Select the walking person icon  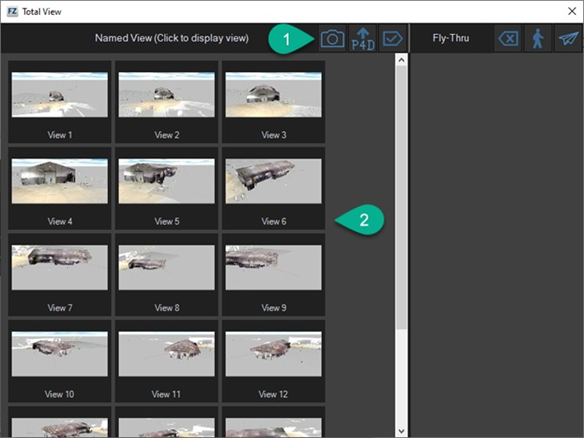[x=537, y=38]
